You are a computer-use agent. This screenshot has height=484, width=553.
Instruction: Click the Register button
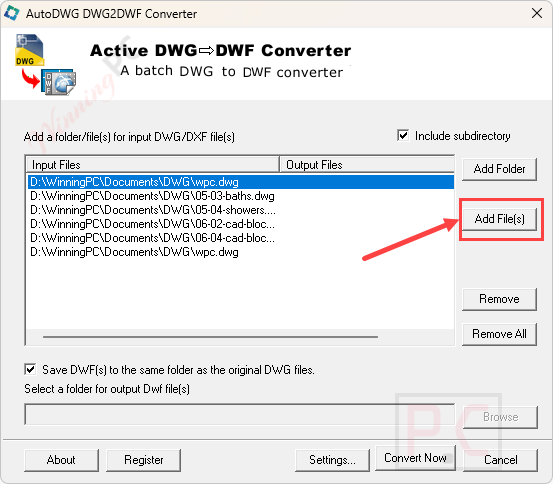click(144, 460)
